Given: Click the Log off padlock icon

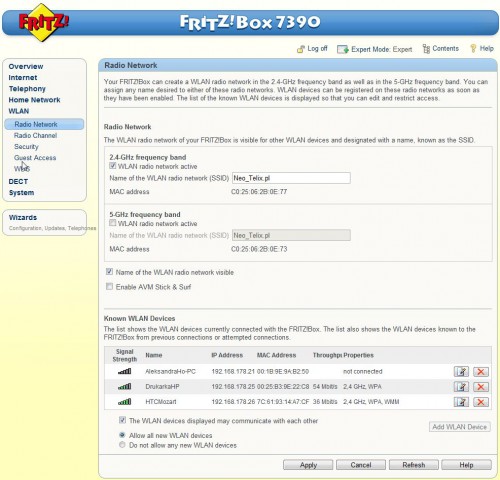Looking at the screenshot, I should click(x=301, y=49).
